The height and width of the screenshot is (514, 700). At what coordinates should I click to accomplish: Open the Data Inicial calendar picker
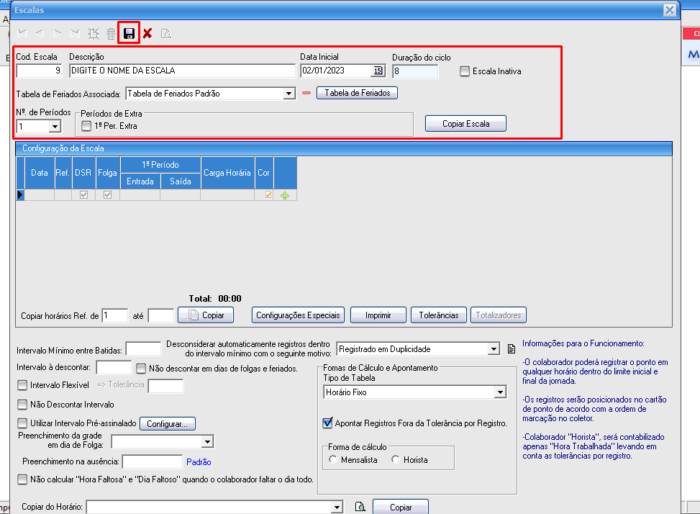(378, 71)
